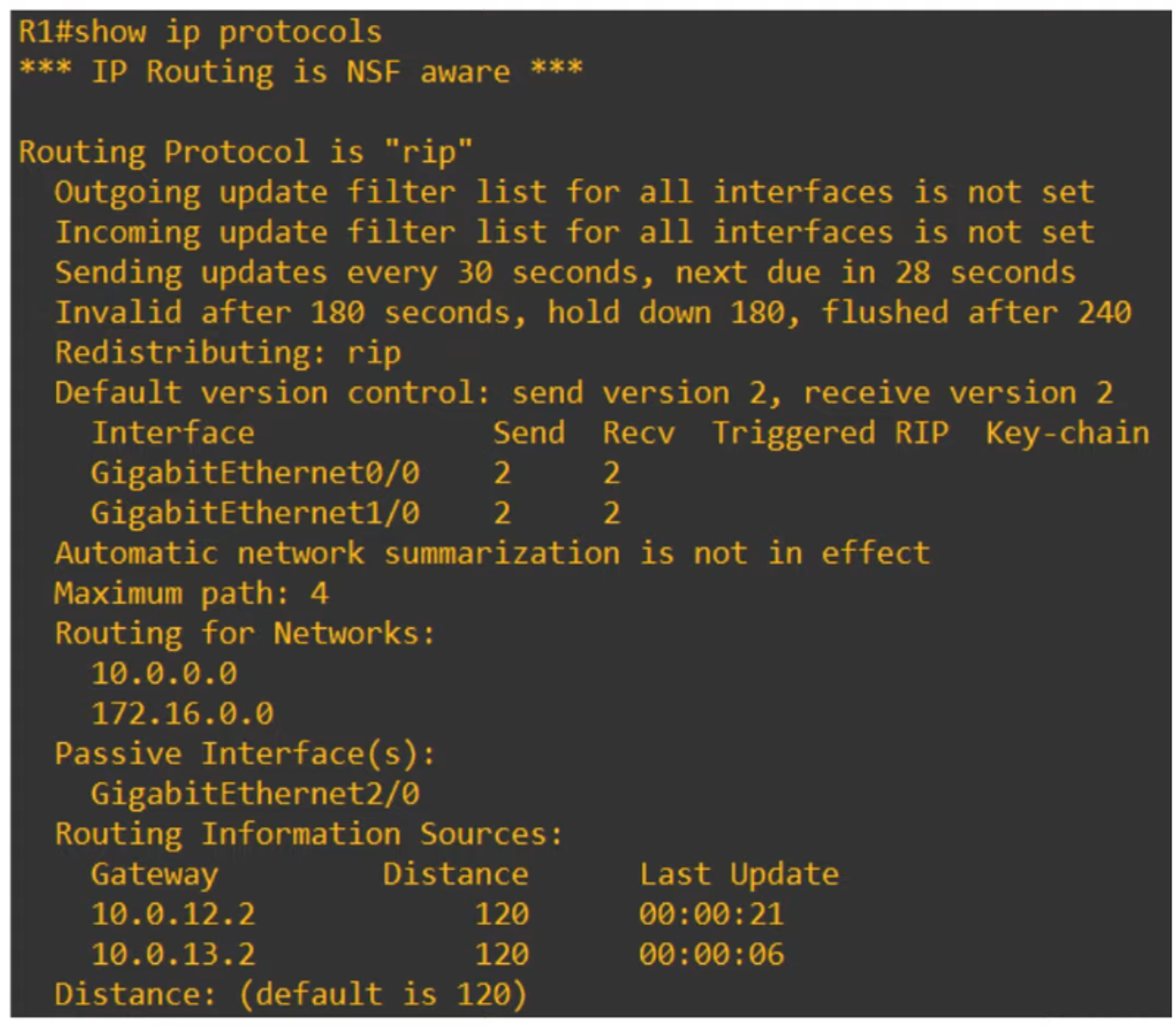Click the gateway address 10.0.12.2
This screenshot has width=1176, height=1026.
click(173, 914)
